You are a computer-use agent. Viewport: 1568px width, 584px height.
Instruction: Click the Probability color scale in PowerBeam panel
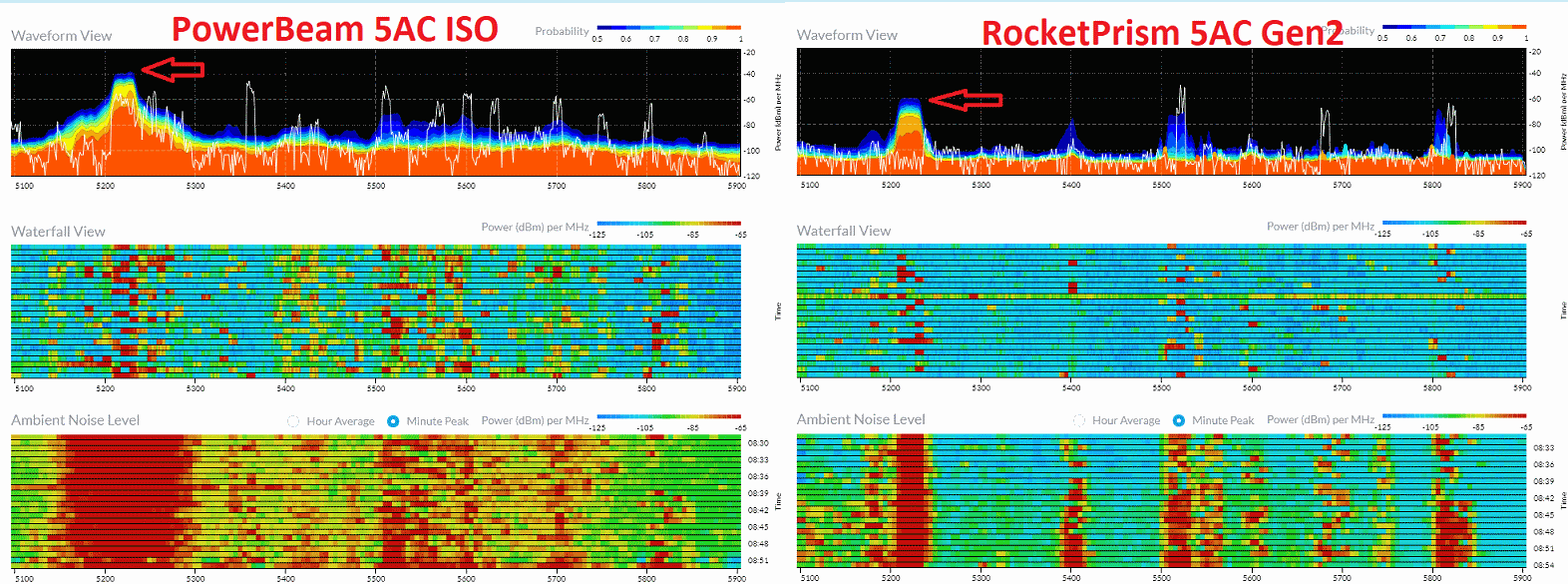coord(668,28)
